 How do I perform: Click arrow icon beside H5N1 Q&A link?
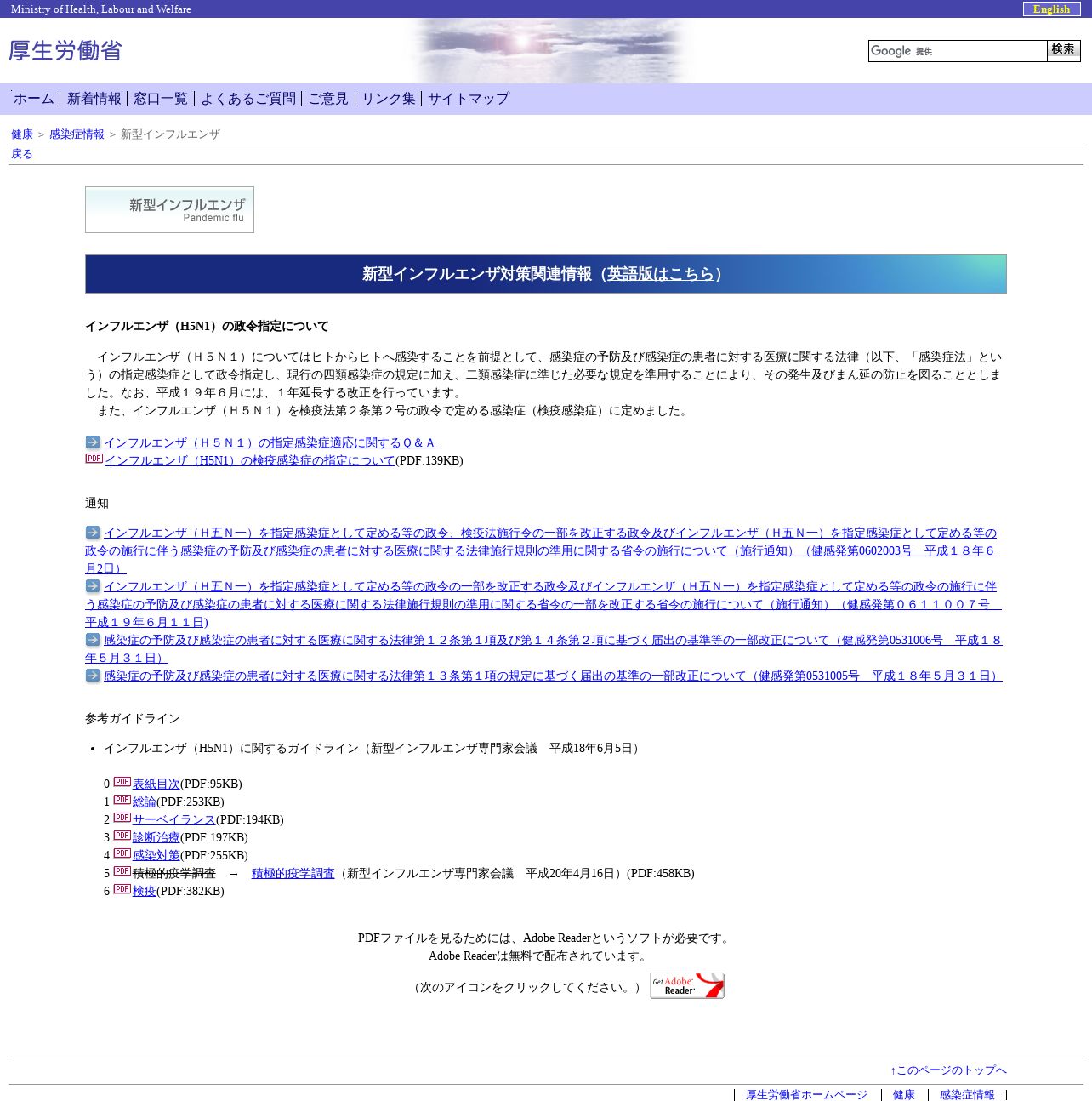(93, 442)
